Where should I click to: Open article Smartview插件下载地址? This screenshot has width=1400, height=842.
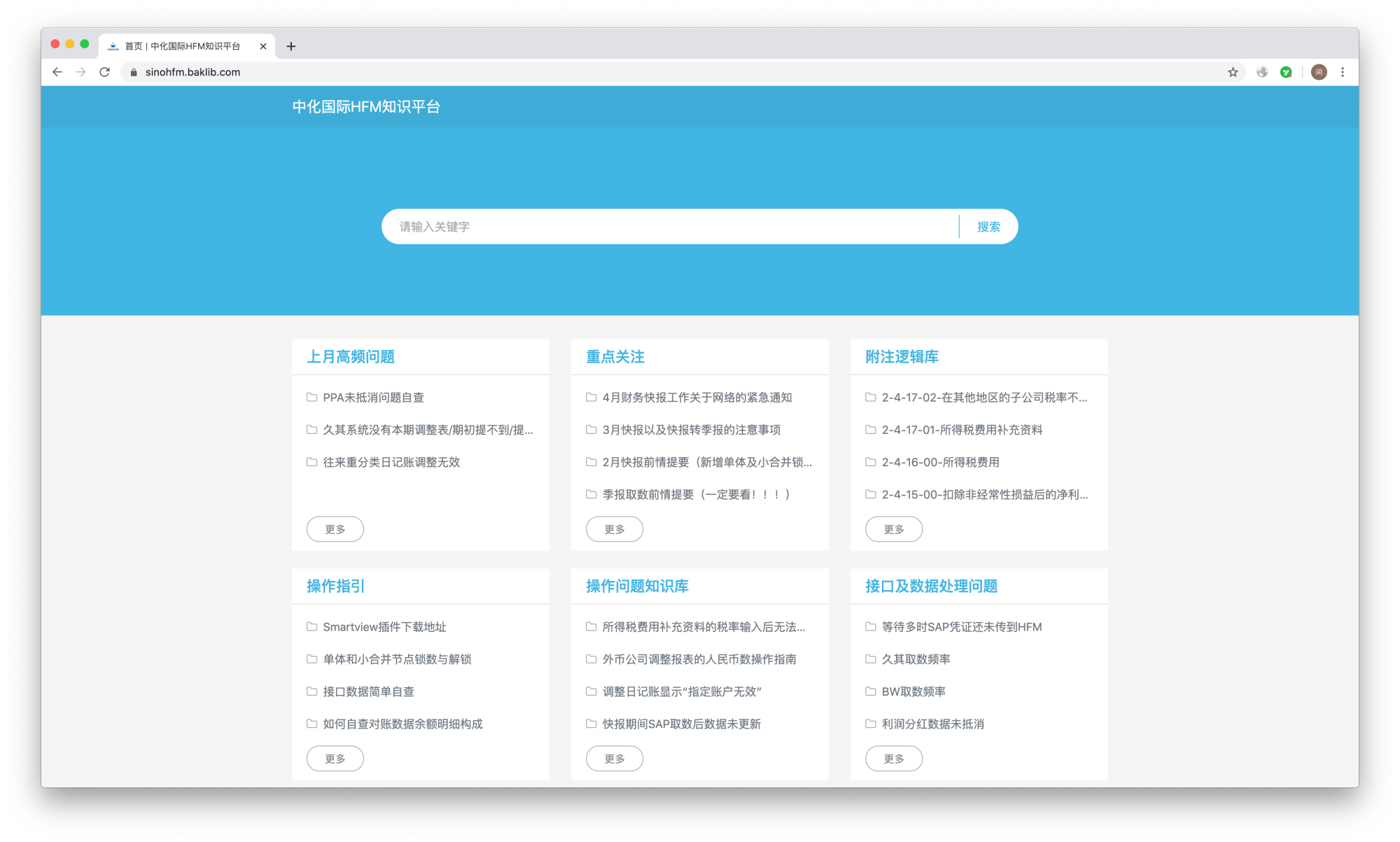coord(384,627)
